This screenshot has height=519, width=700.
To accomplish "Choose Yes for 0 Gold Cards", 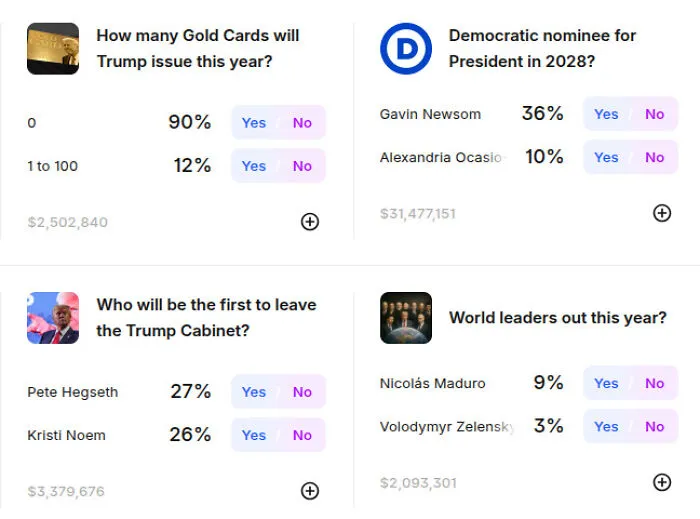I will click(254, 123).
